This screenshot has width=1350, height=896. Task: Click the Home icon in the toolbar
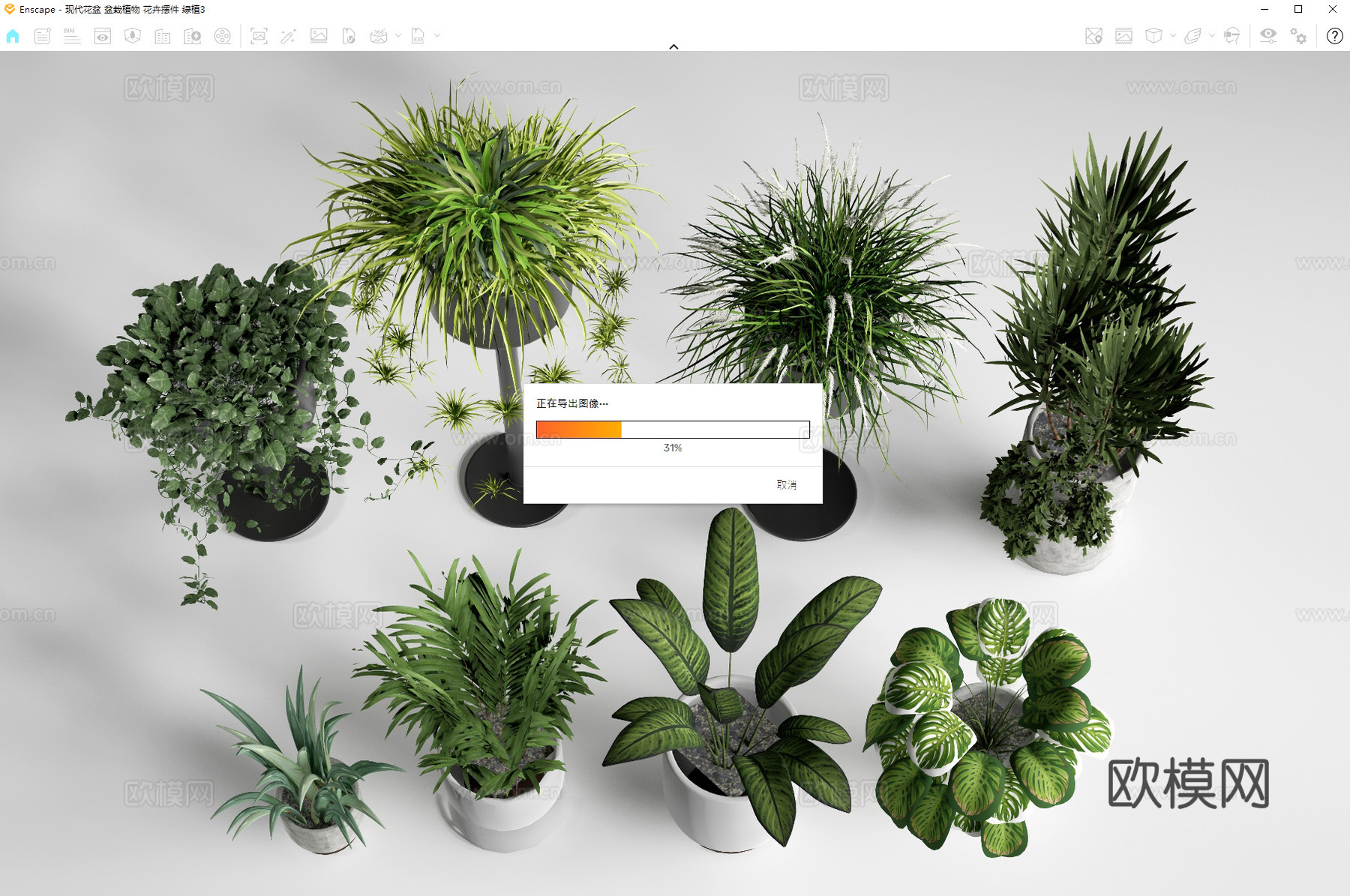(13, 36)
